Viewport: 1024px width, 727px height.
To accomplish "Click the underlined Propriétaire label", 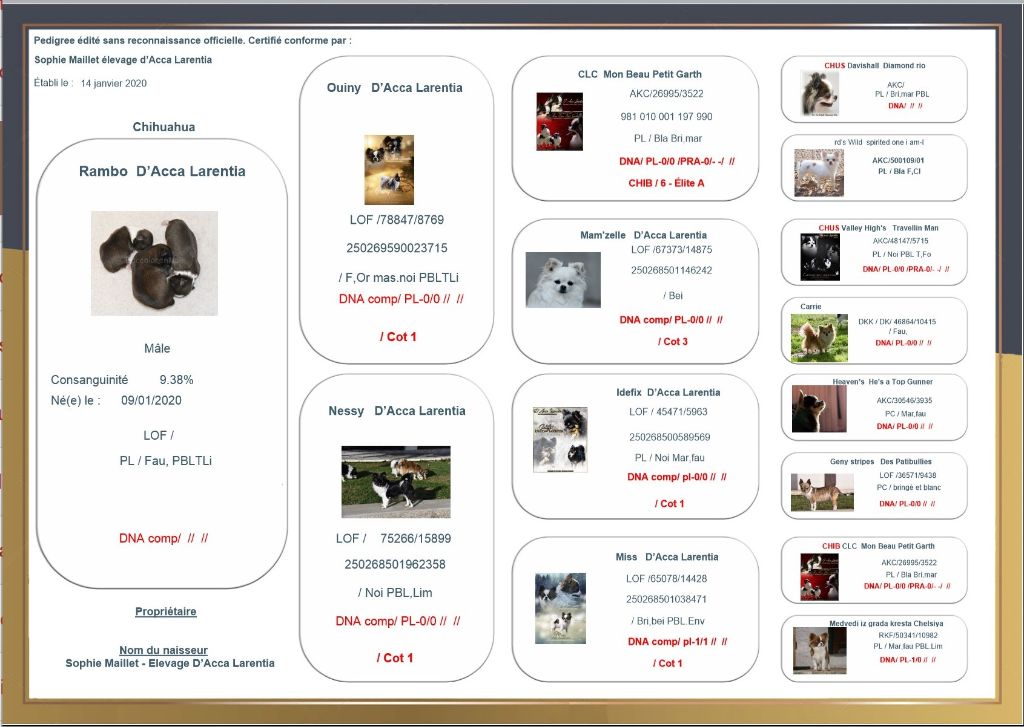I will pos(166,611).
